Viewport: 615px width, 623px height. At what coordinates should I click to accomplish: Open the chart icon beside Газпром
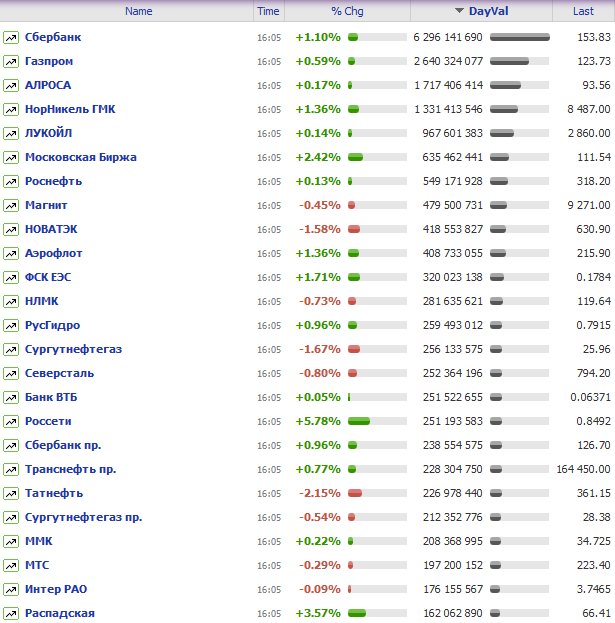11,61
